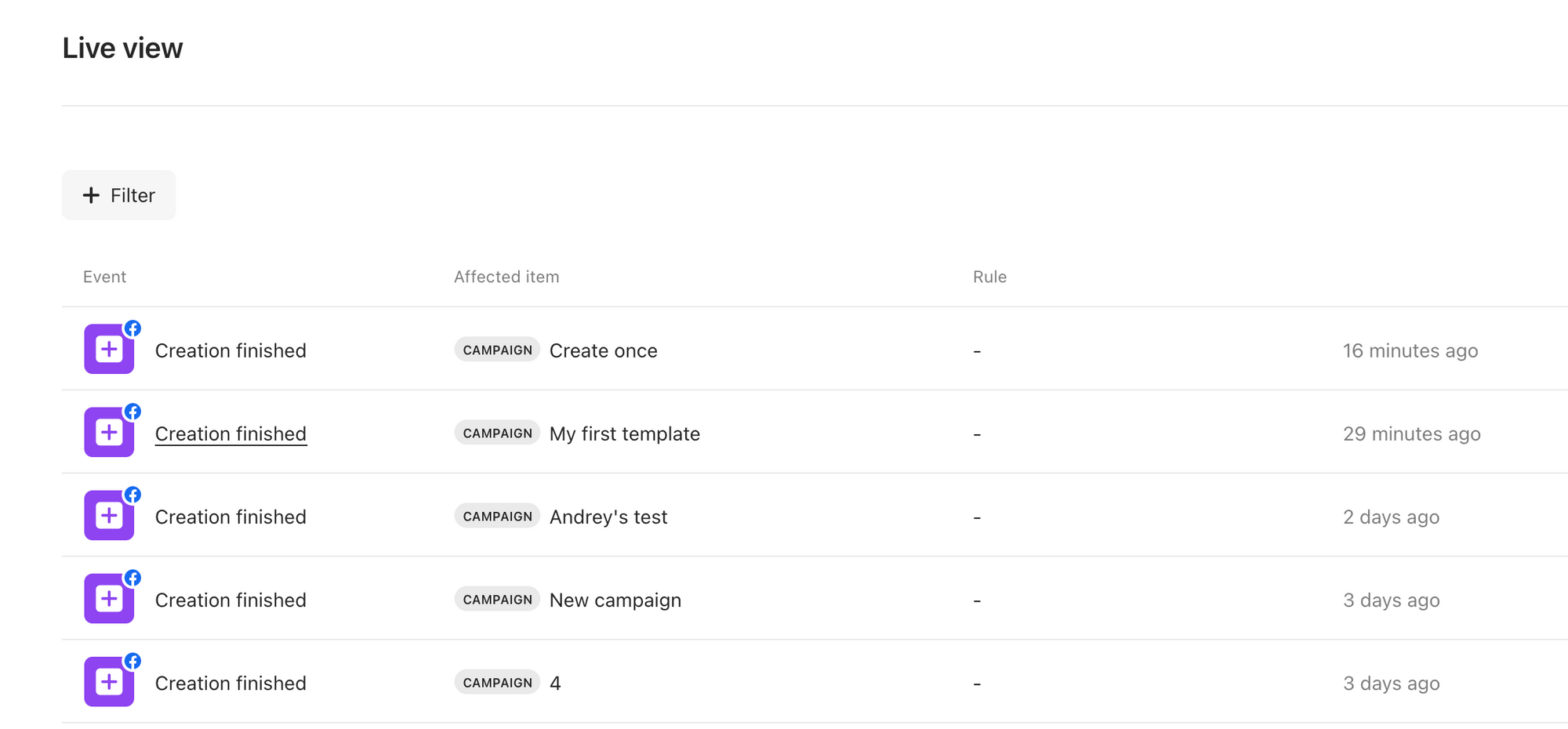Click Facebook badge on campaign 4 row
The image size is (1568, 729).
pos(133,661)
